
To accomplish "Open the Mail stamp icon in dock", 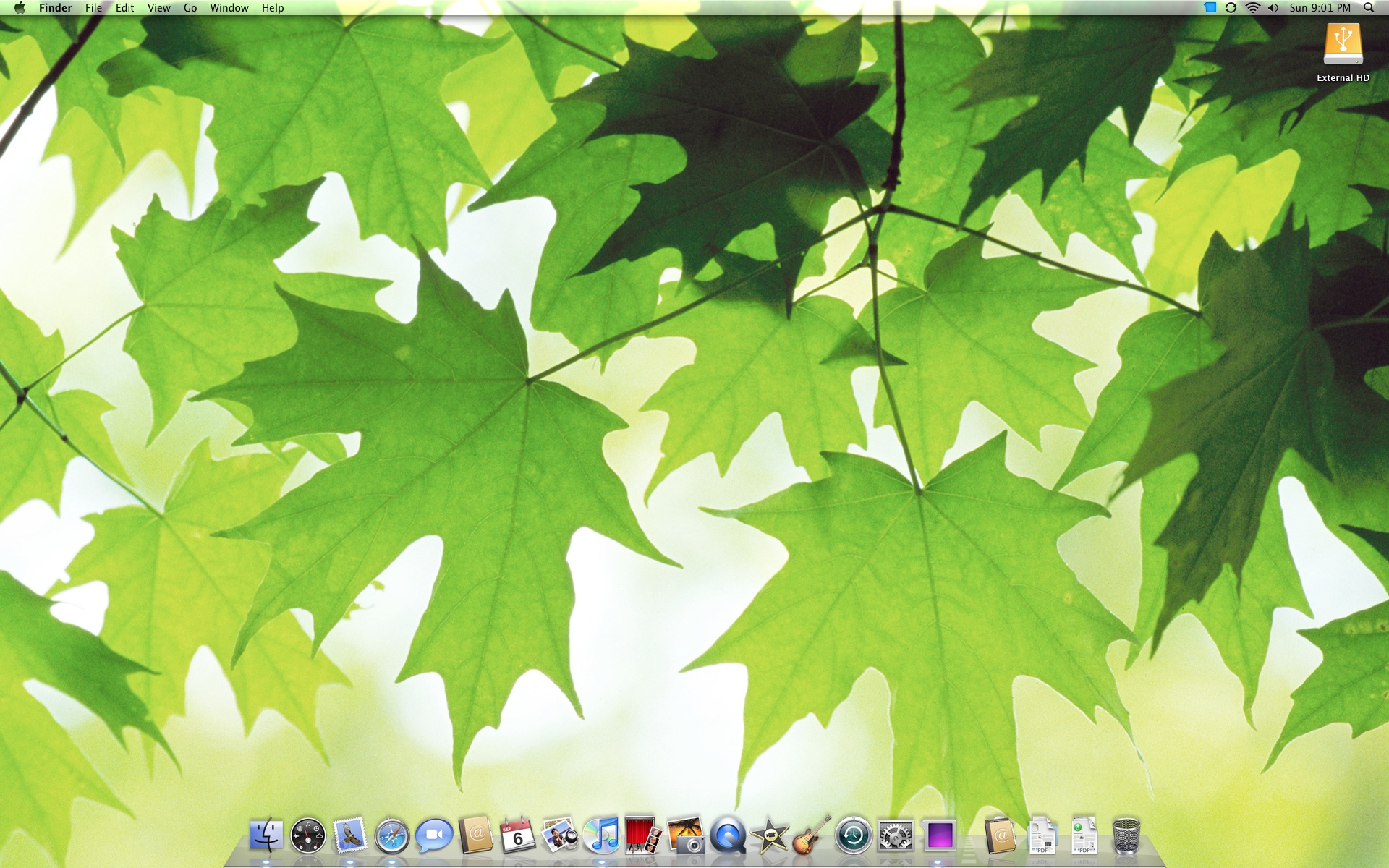I will [350, 835].
